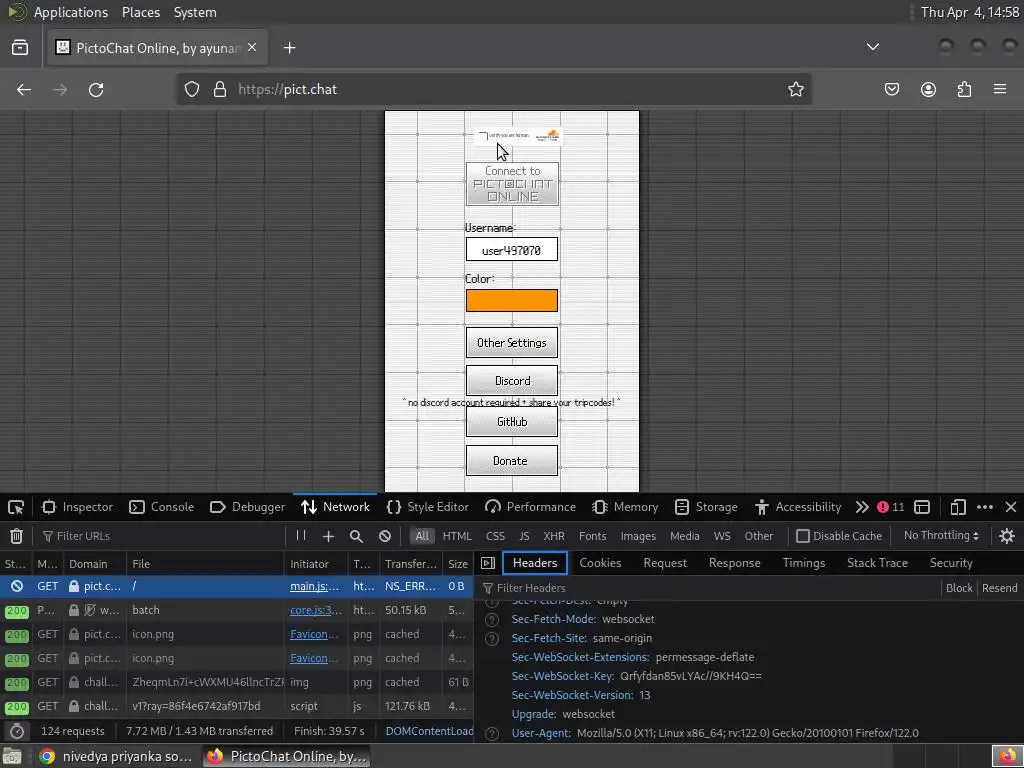Open the Debugger tab
1024x768 pixels.
[248, 507]
